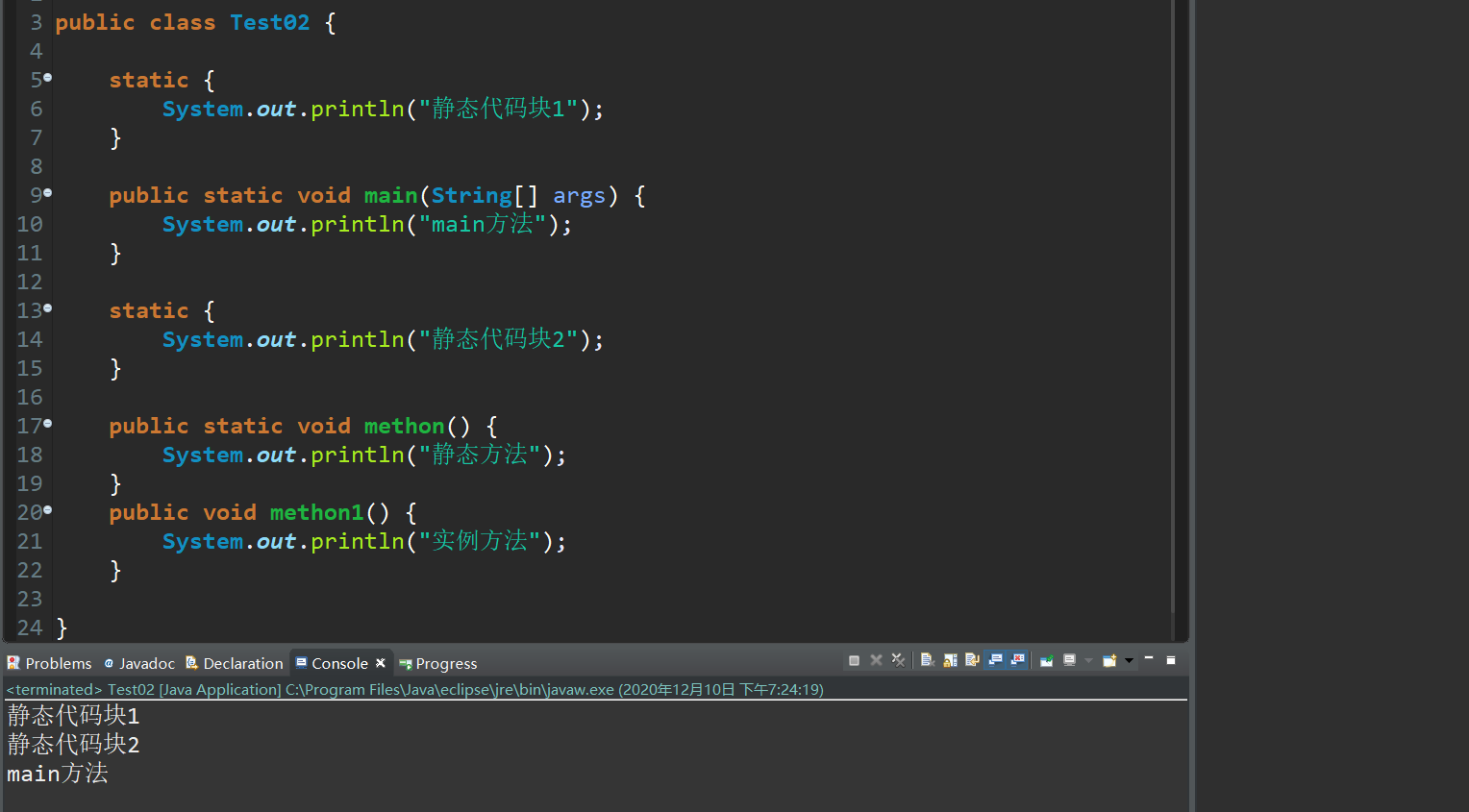Click the terminated Test02 launch description line

[x=415, y=689]
